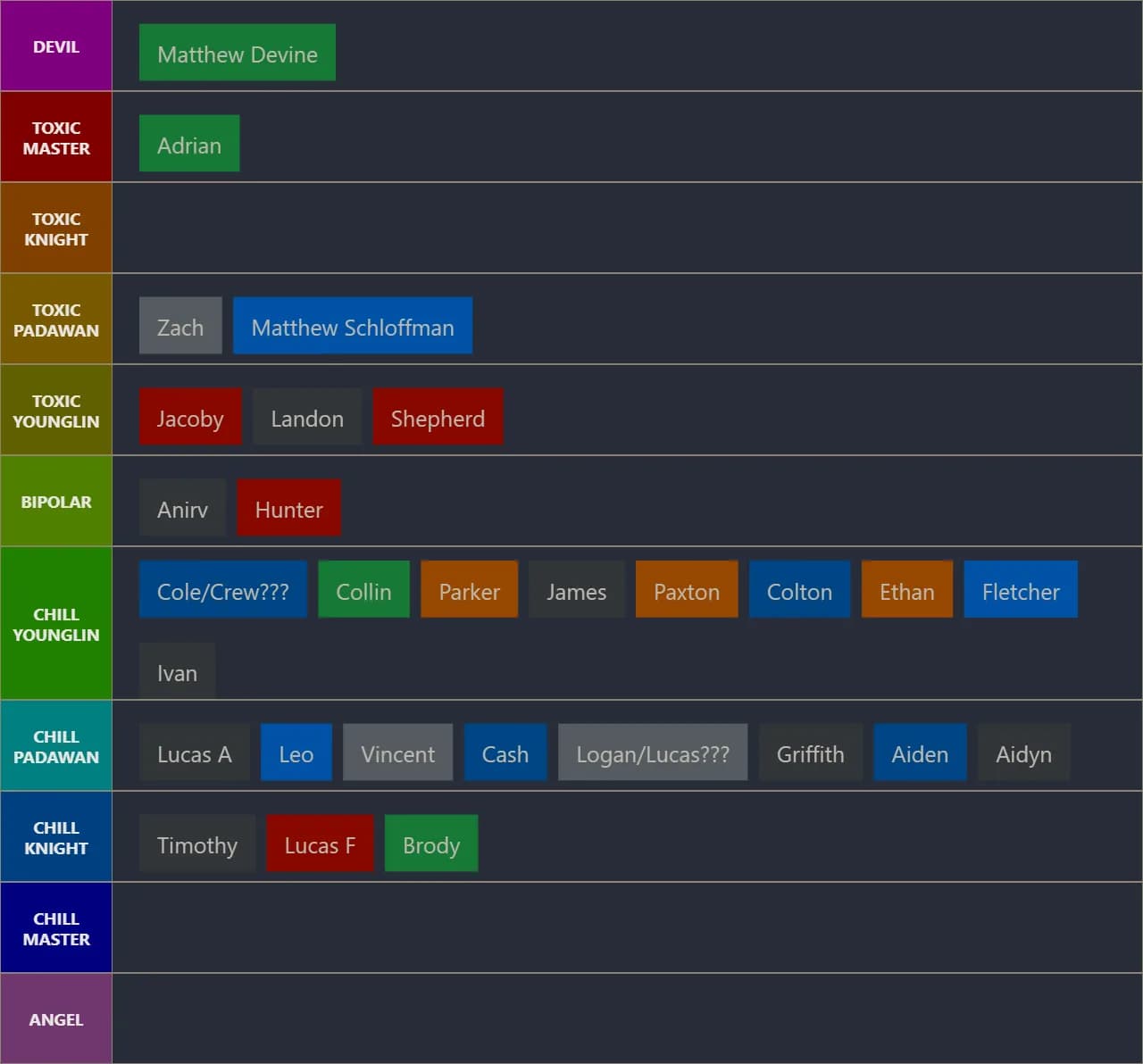
Task: Click the gray Zach tile
Action: pyautogui.click(x=180, y=327)
